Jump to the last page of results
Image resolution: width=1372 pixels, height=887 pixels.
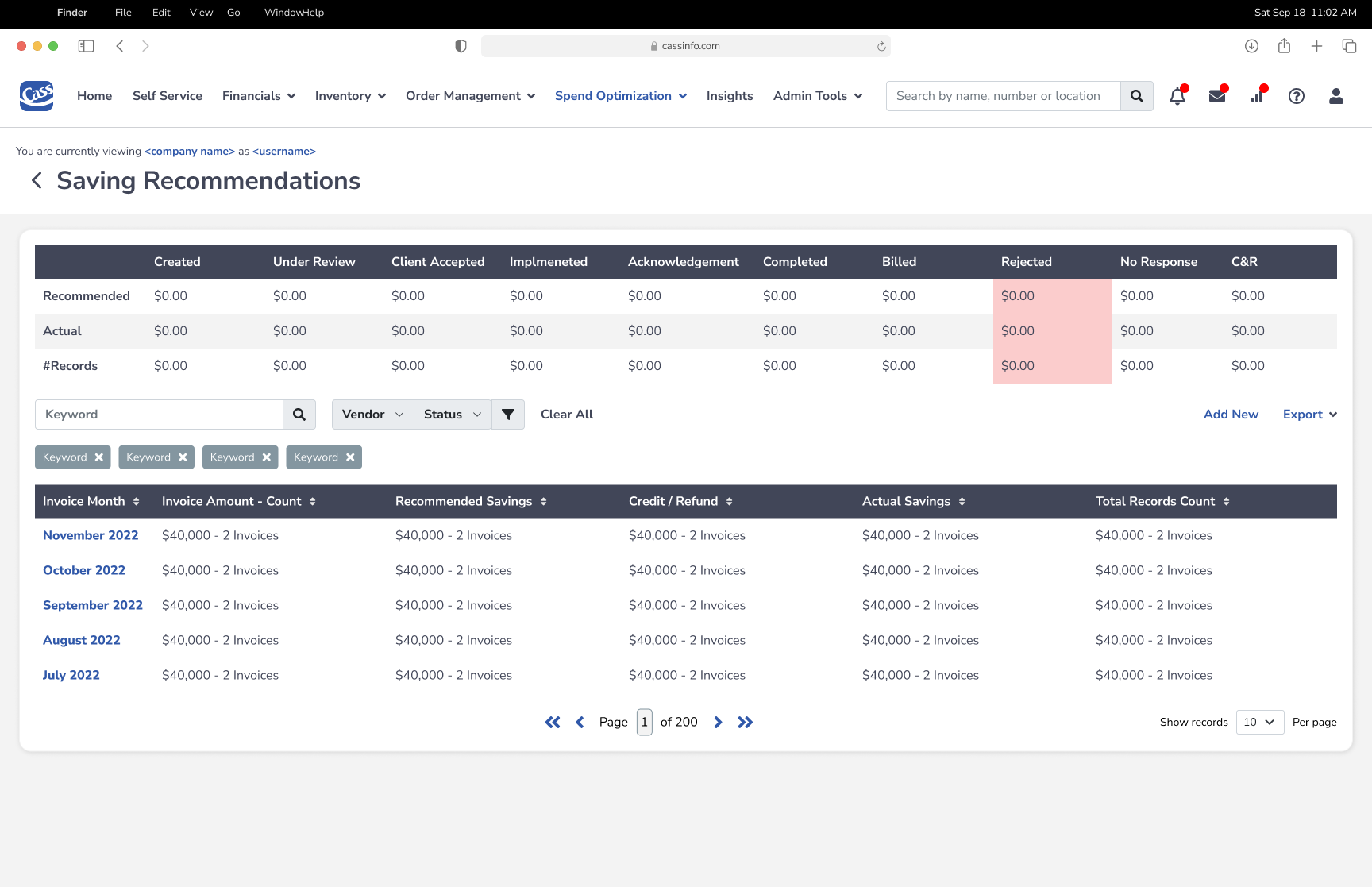[x=745, y=722]
